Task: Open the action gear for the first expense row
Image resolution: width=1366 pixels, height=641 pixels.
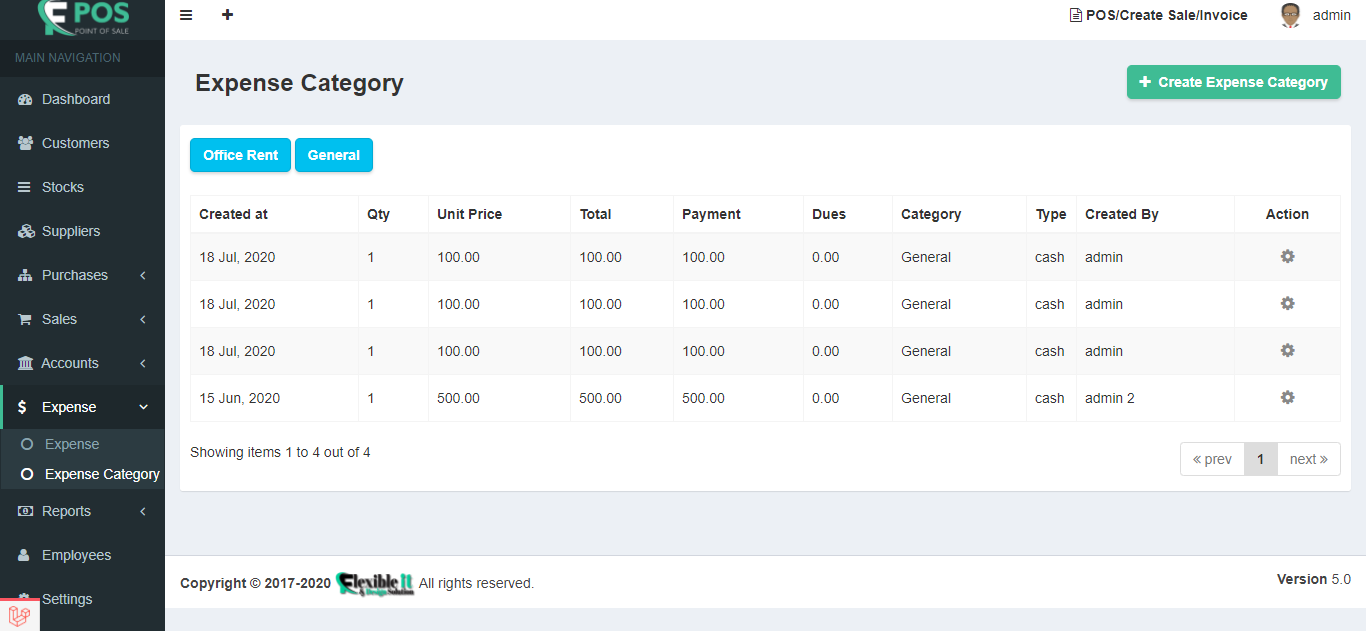Action: point(1287,256)
